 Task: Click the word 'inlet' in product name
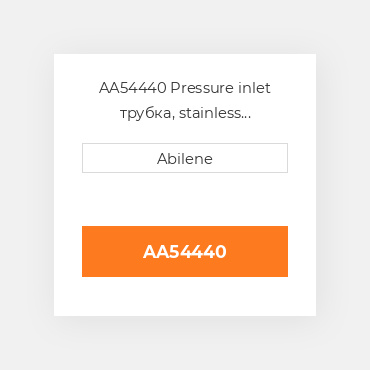(x=254, y=88)
